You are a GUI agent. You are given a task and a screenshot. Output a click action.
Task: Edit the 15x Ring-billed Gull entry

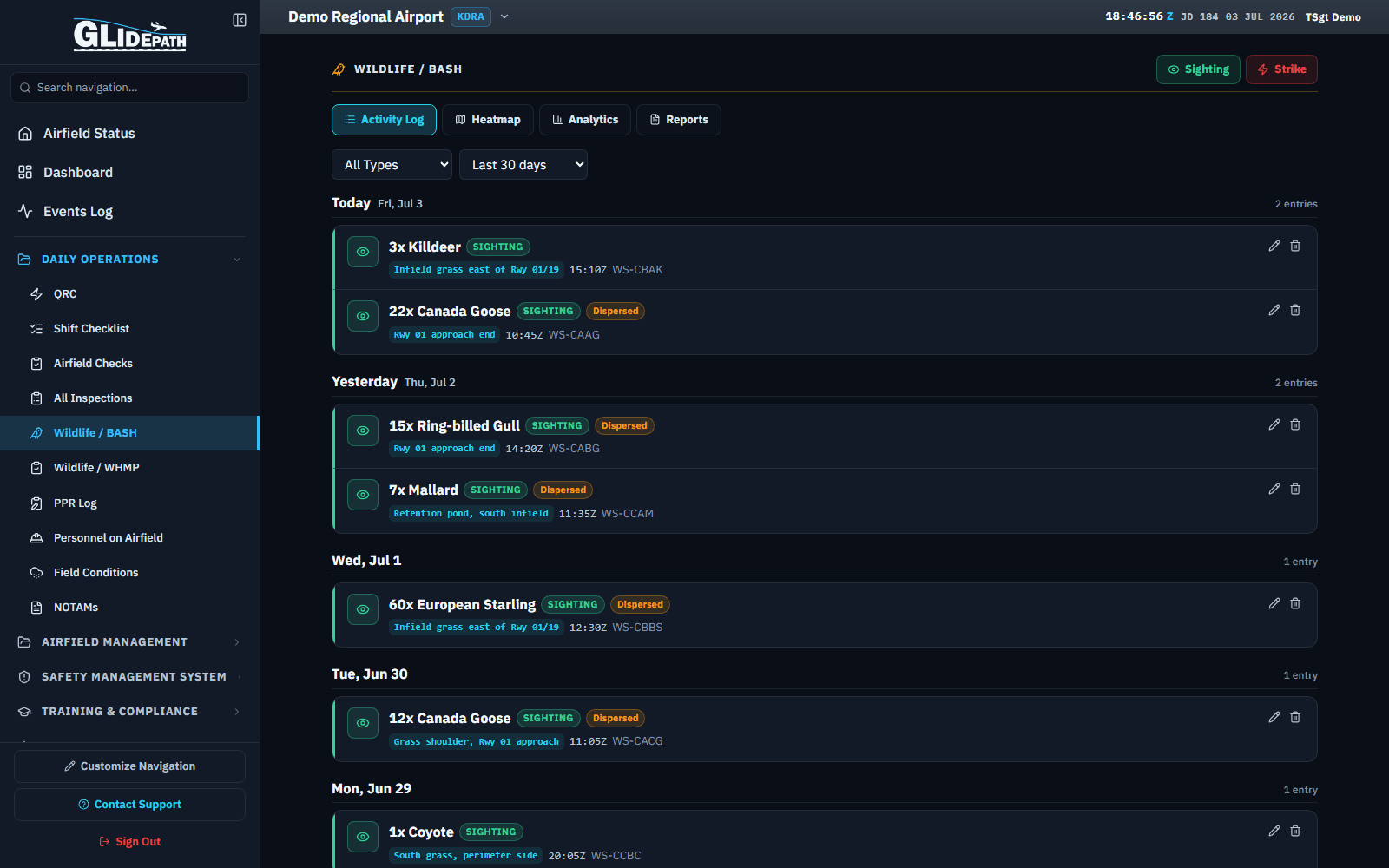pyautogui.click(x=1274, y=424)
